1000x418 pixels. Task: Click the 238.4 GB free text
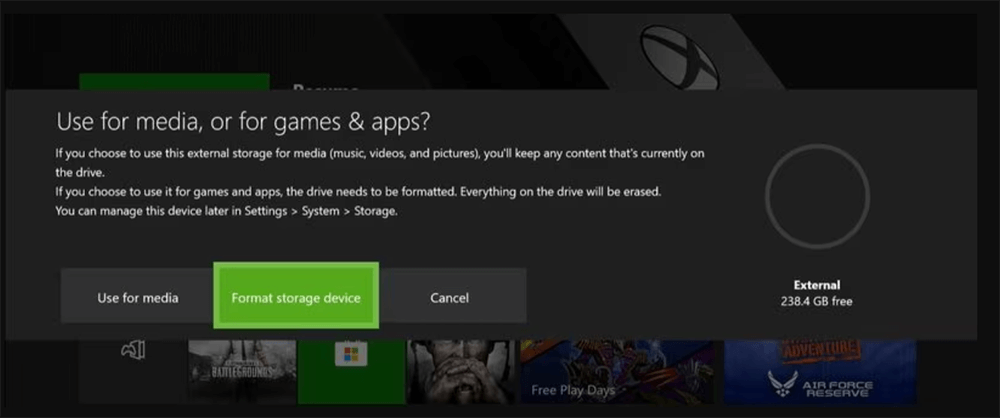tap(816, 301)
